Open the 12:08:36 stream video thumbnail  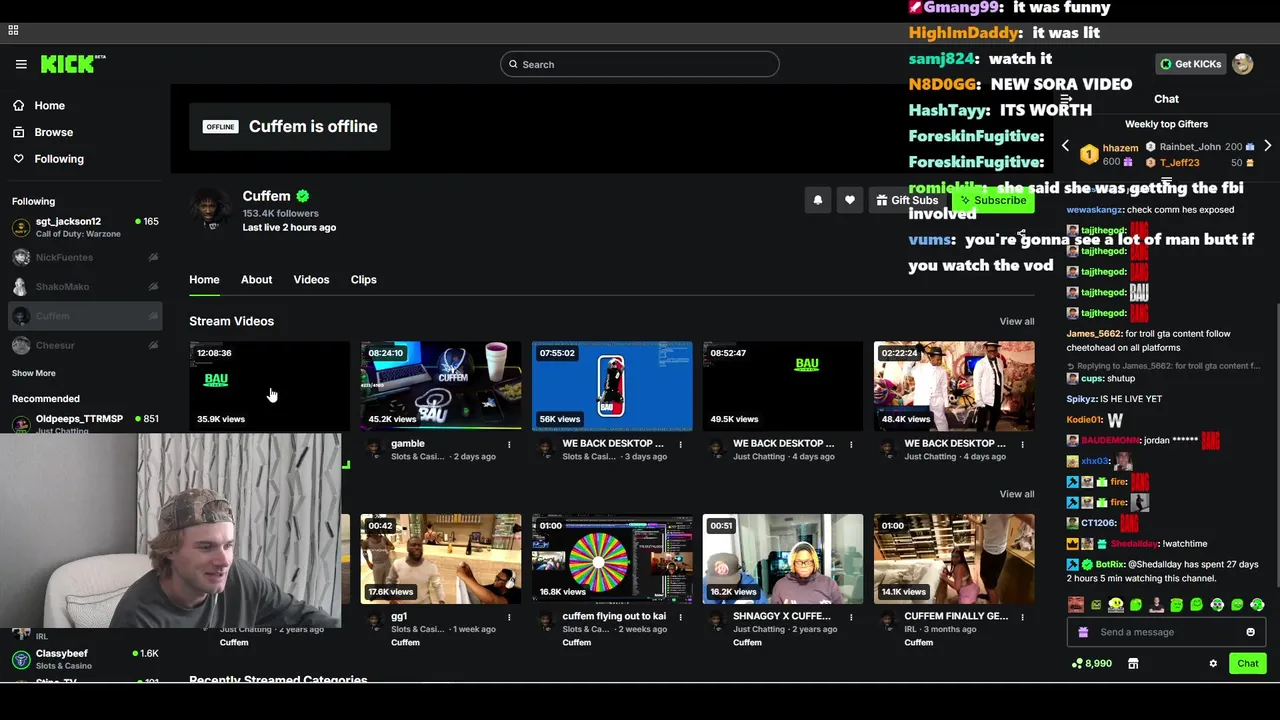coord(270,386)
